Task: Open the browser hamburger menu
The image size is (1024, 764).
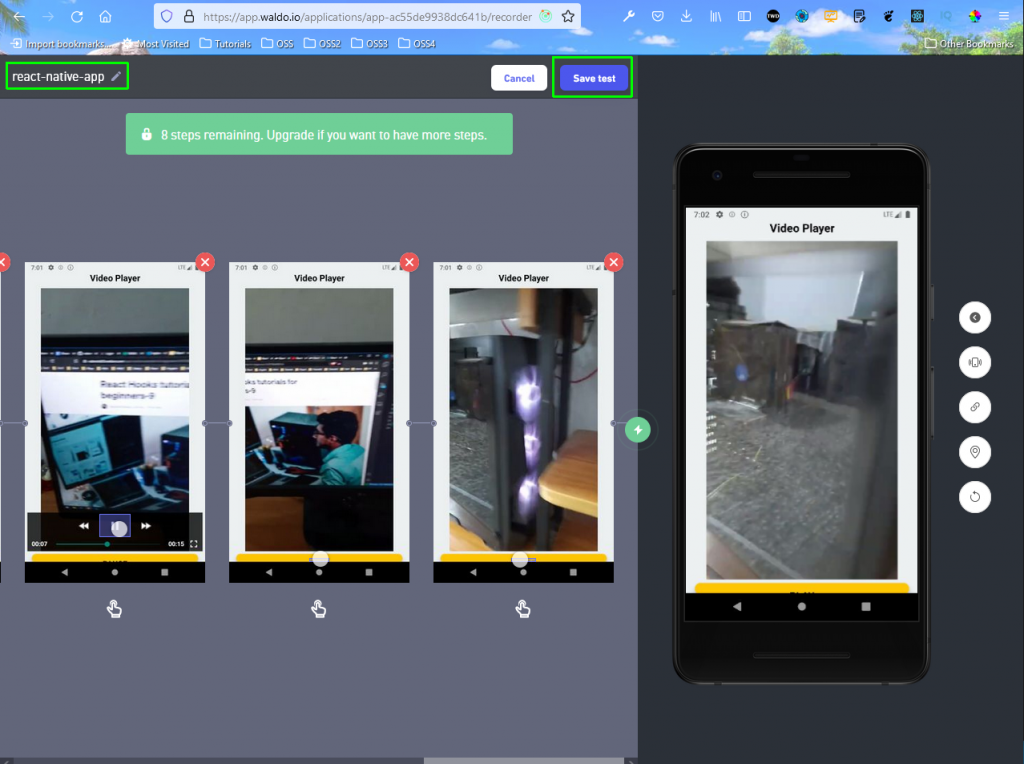Action: [1004, 16]
